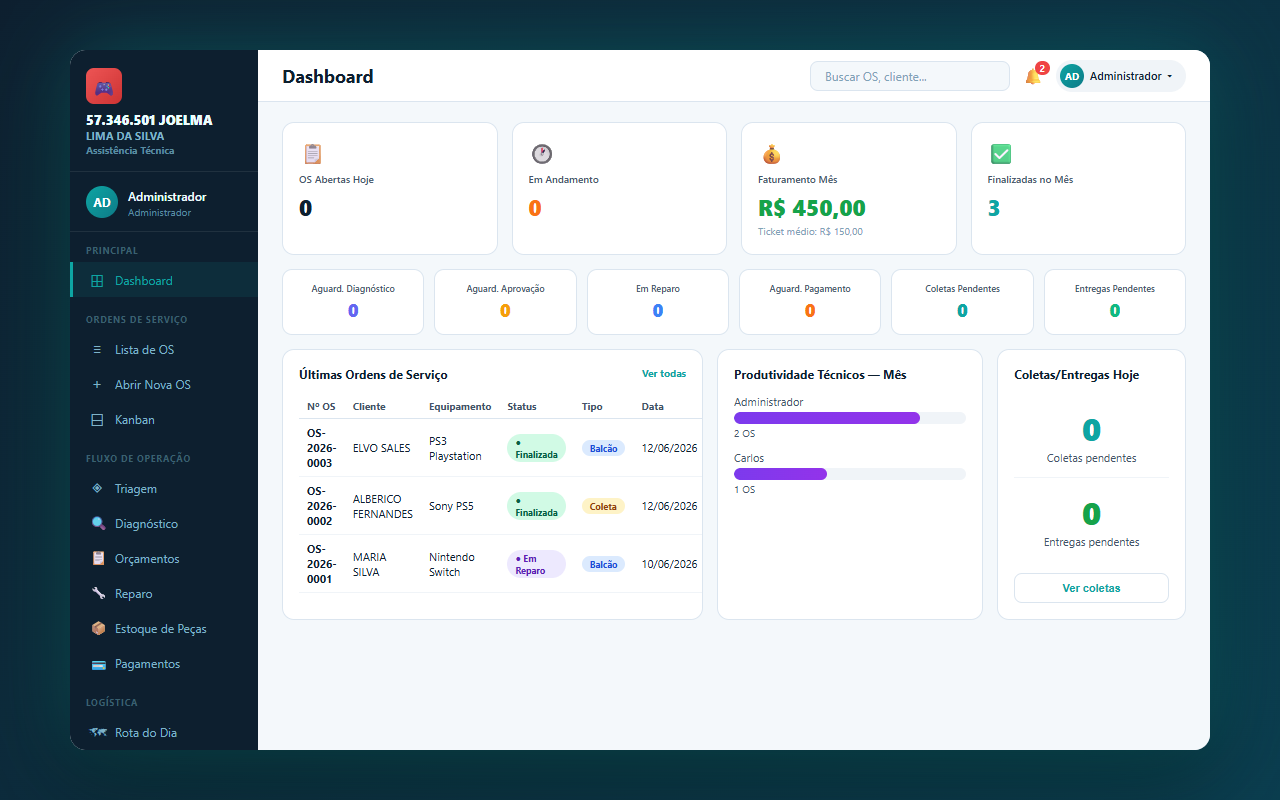Click the Kanban board icon

click(97, 420)
